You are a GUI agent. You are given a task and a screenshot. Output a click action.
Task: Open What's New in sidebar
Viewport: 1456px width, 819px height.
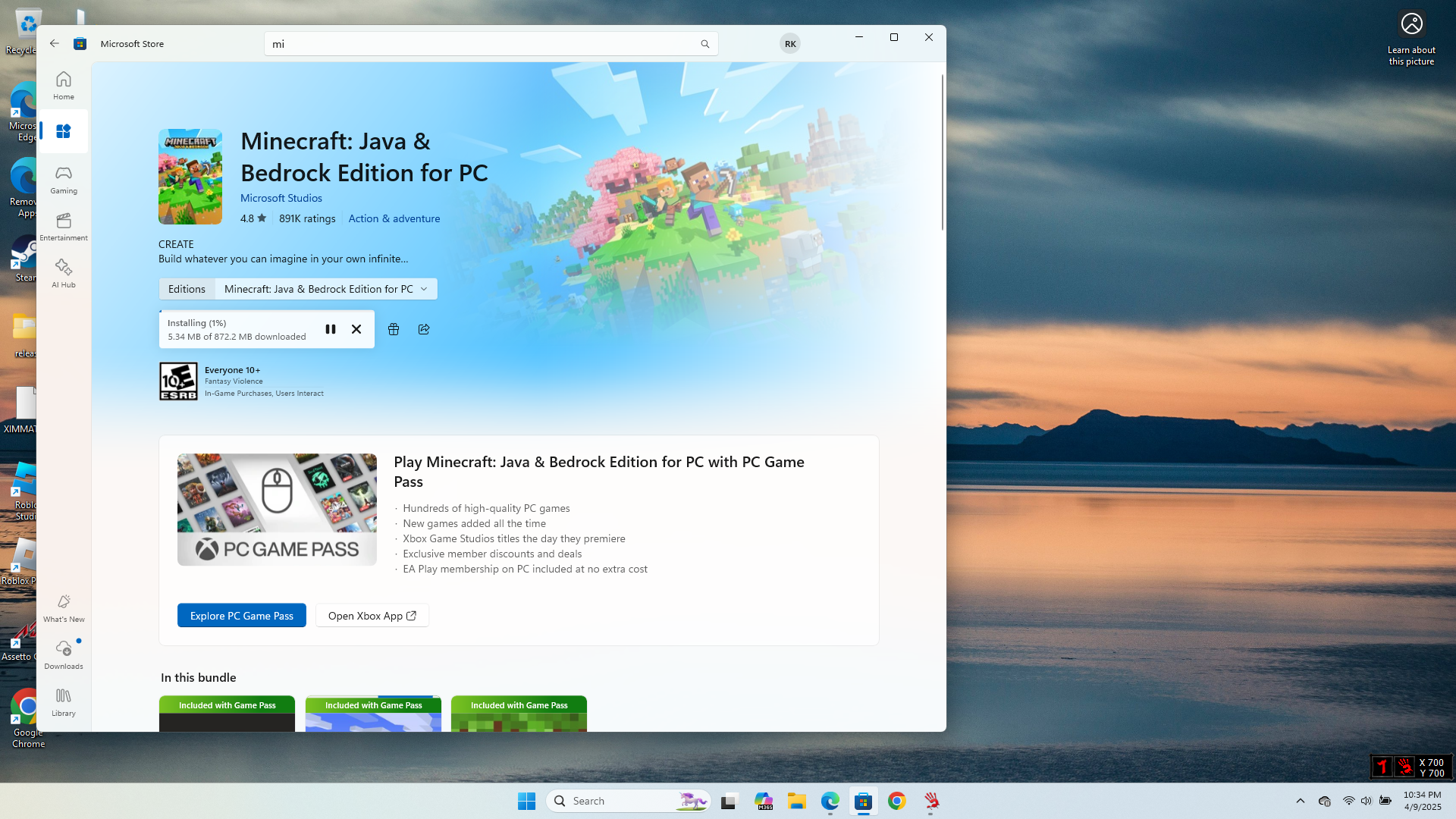[64, 608]
